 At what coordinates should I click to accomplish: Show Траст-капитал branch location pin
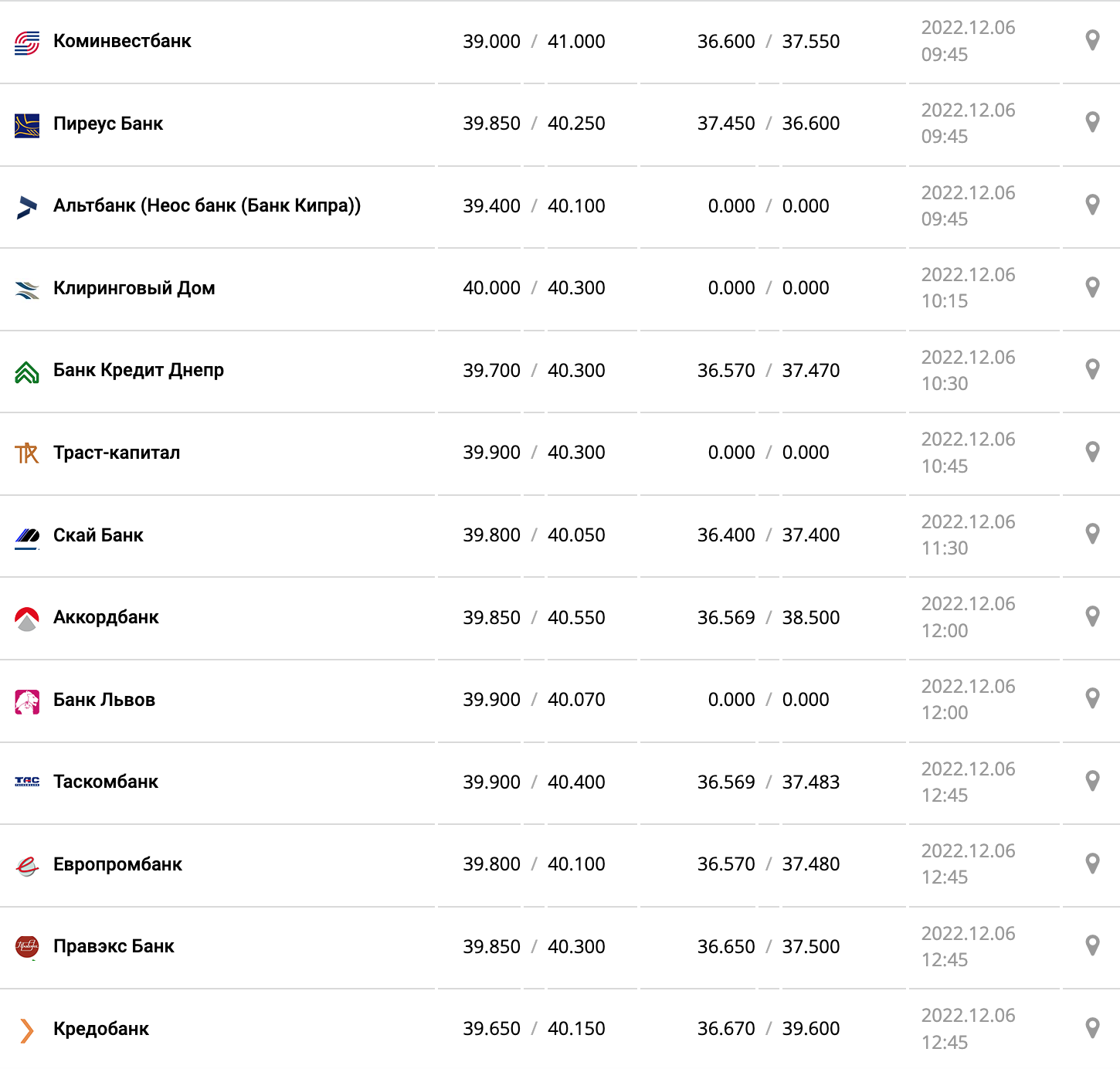(x=1092, y=452)
